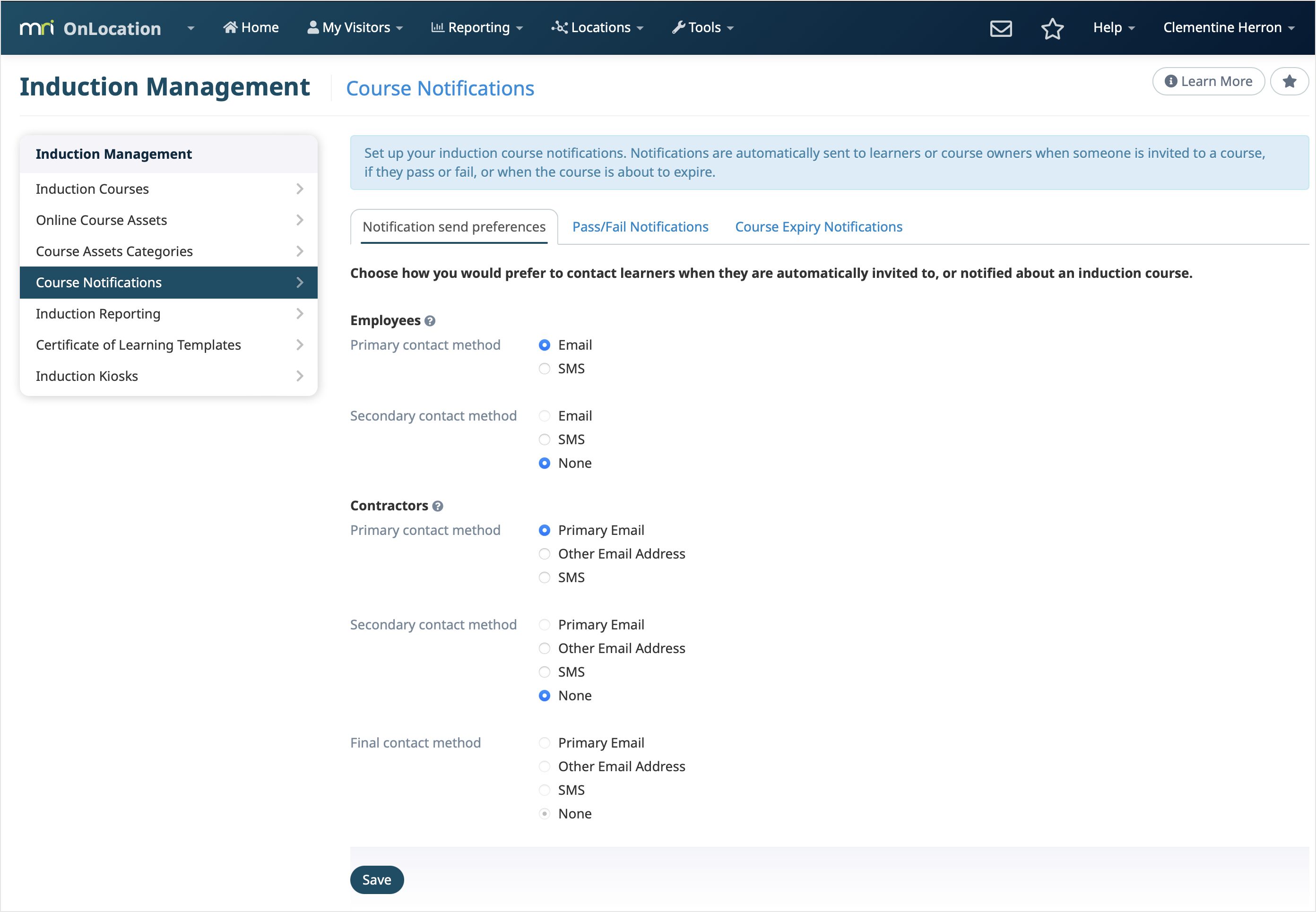Screen dimensions: 1316x912
Task: Click the help icon next to Employees
Action: (x=430, y=321)
